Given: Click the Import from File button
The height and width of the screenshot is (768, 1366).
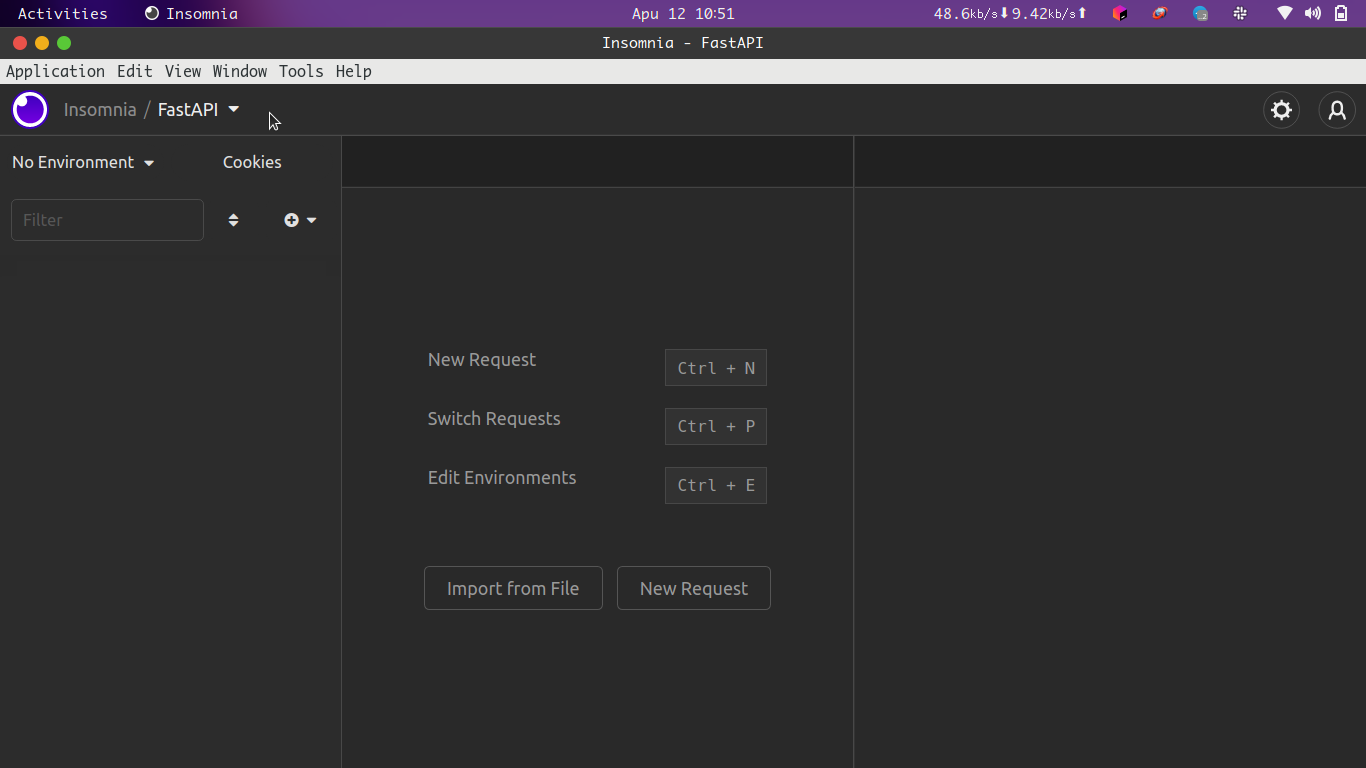Looking at the screenshot, I should [513, 588].
